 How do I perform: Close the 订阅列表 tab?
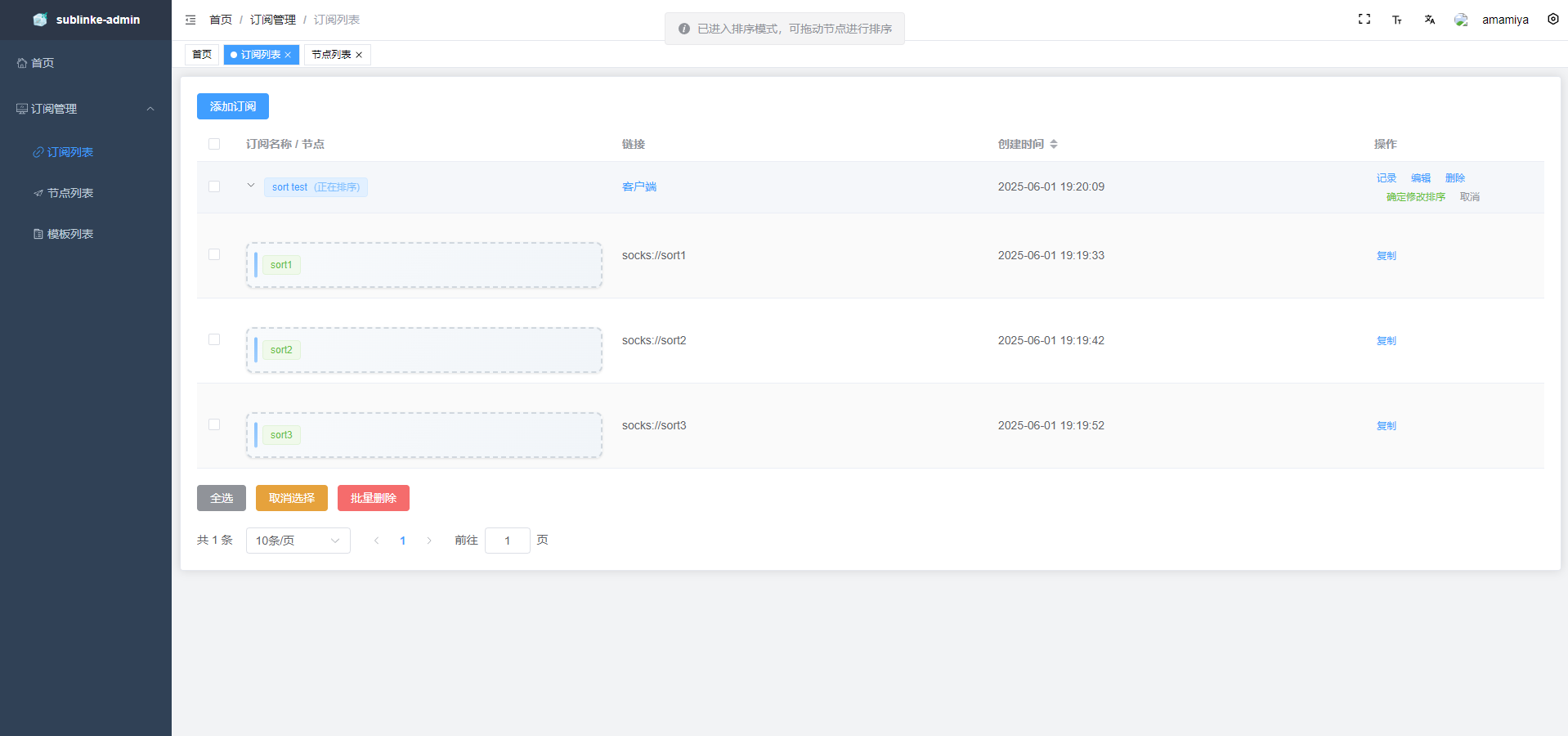point(288,55)
